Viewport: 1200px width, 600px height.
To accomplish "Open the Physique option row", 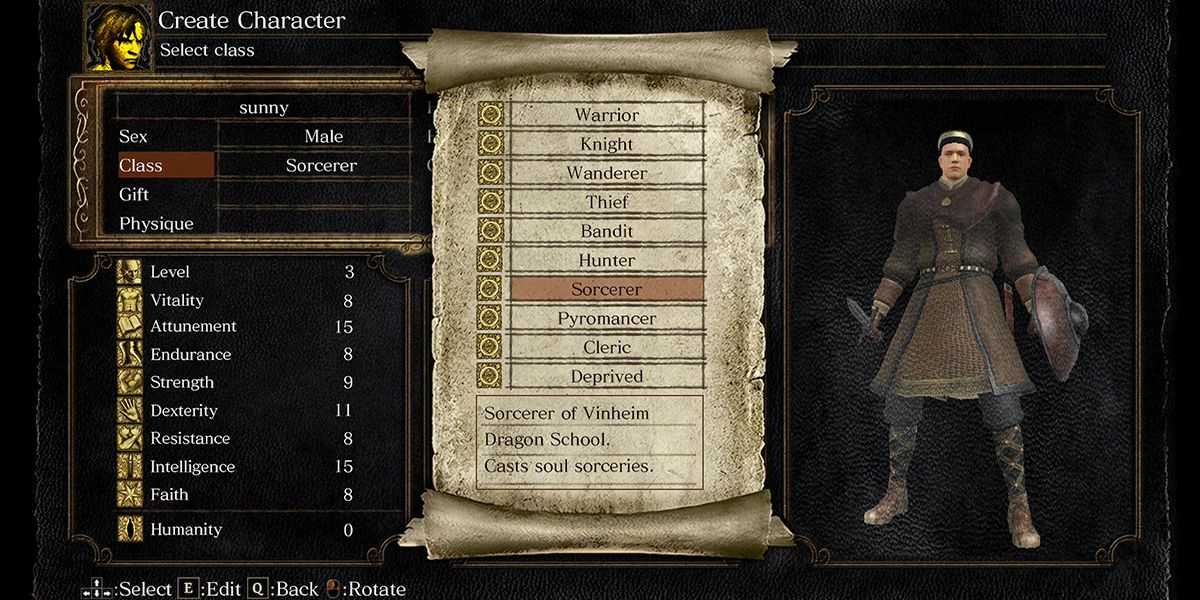I will coord(265,223).
